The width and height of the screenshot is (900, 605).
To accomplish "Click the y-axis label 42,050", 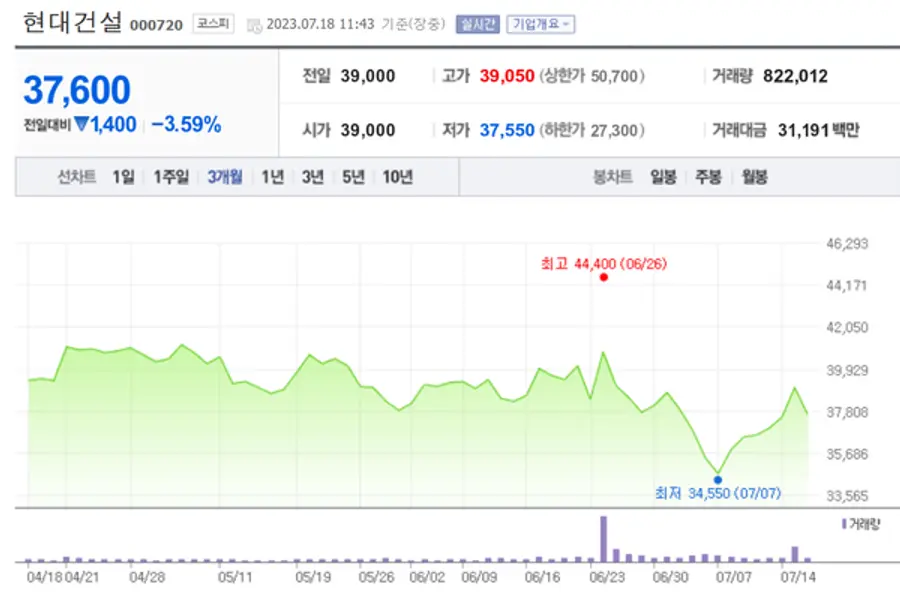I will [847, 327].
